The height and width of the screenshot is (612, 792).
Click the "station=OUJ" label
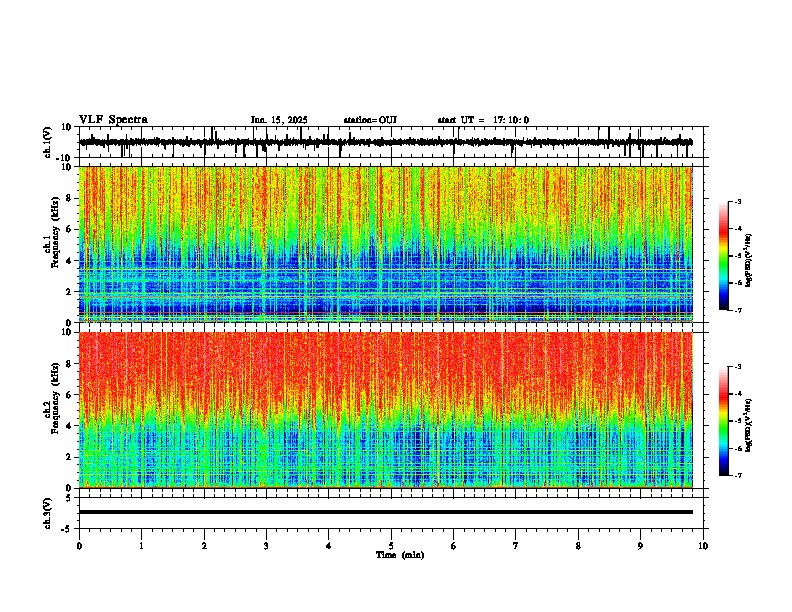pyautogui.click(x=370, y=120)
